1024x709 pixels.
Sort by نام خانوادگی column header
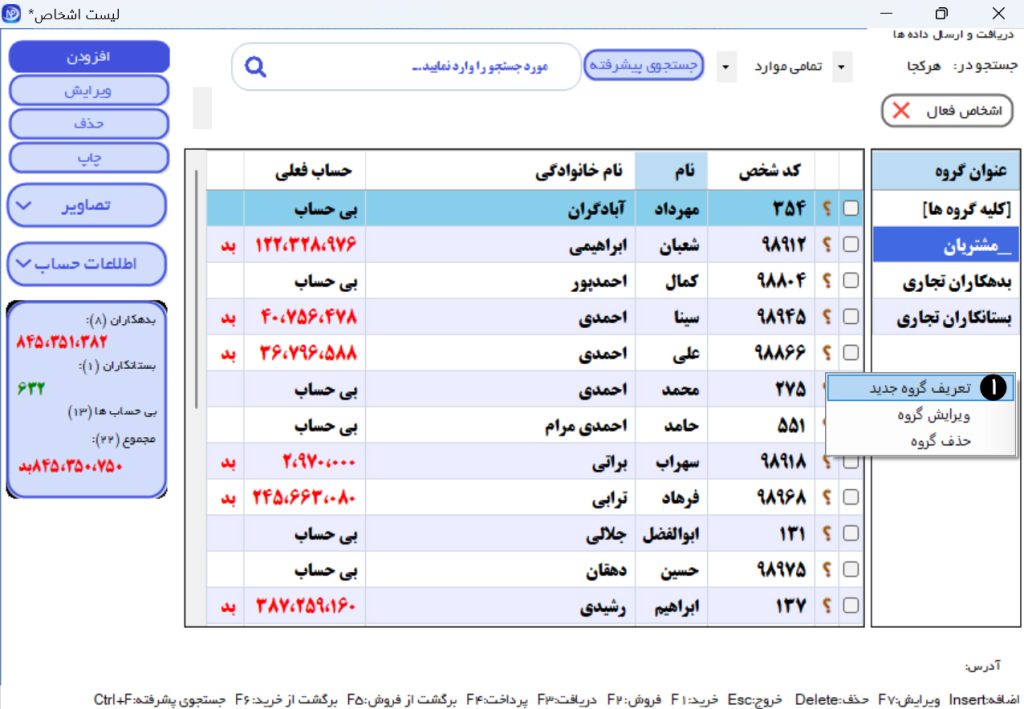click(x=500, y=171)
